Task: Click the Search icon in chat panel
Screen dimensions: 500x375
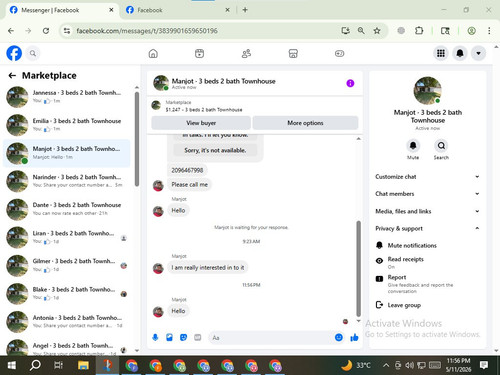Action: (x=441, y=146)
